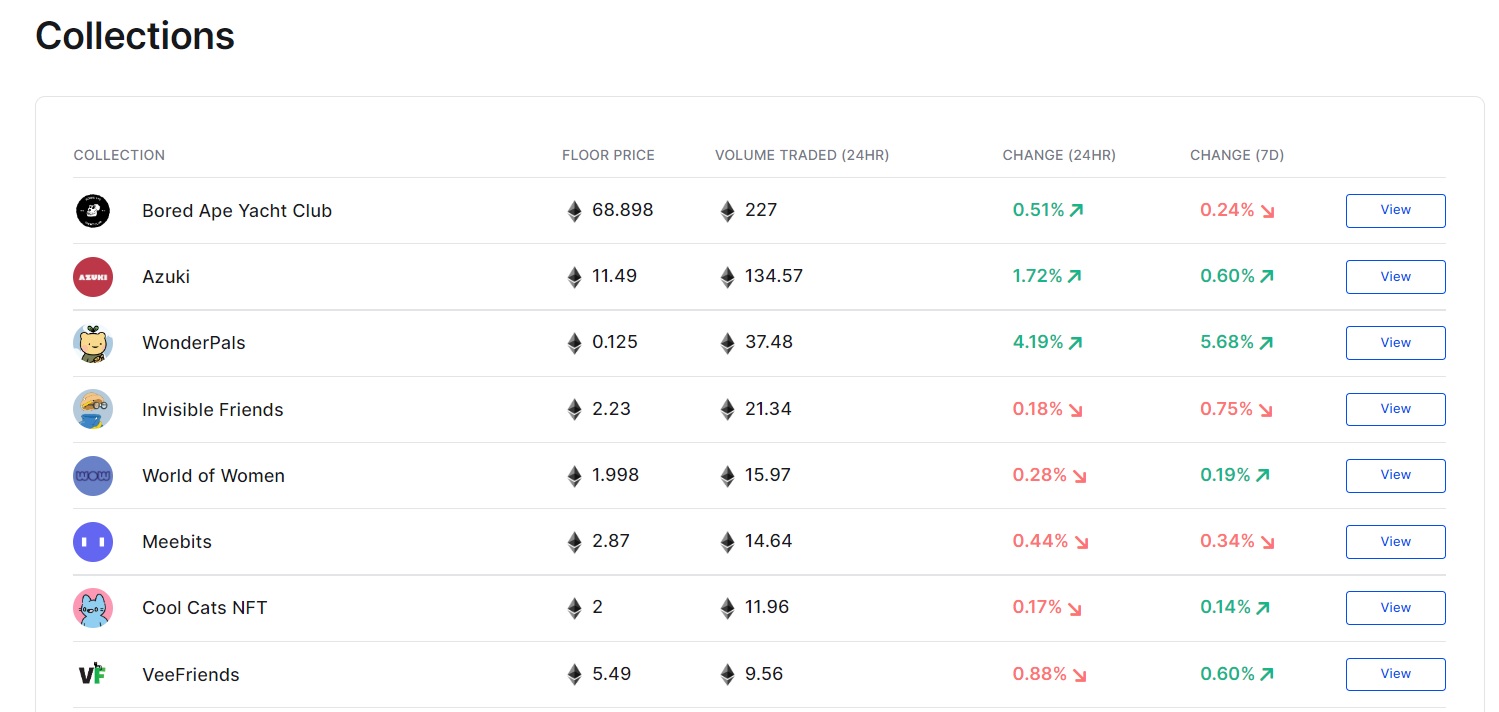Click Ethereum icon beside floor price 11.49
Image resolution: width=1499 pixels, height=712 pixels.
tap(574, 277)
